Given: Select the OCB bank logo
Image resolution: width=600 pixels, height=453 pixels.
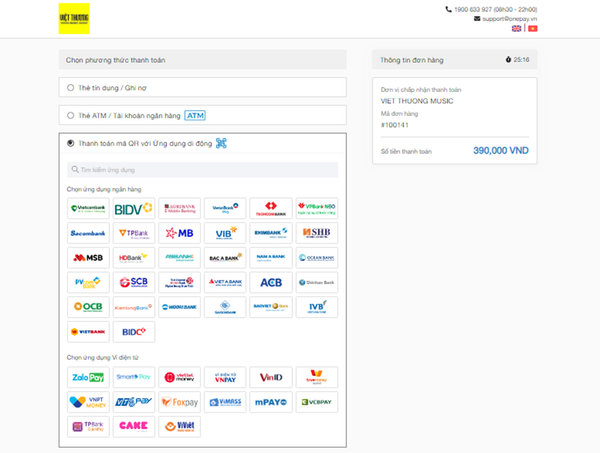Looking at the screenshot, I should [x=88, y=307].
